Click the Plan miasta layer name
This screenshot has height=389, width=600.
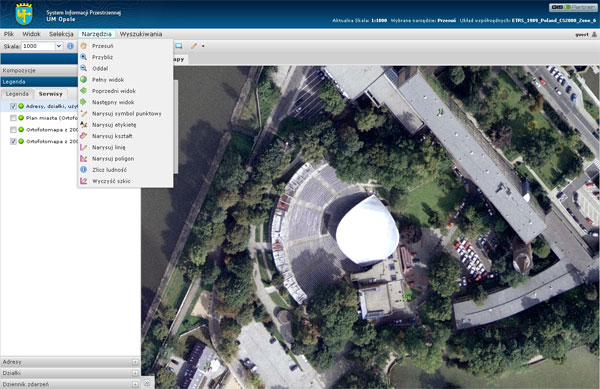click(52, 118)
